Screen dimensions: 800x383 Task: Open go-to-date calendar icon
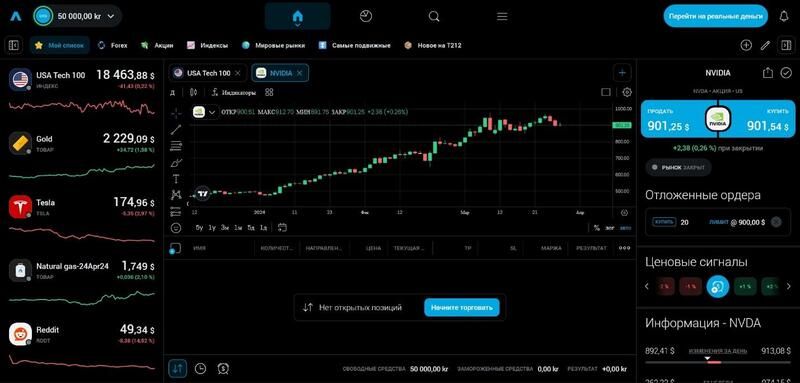tap(282, 227)
